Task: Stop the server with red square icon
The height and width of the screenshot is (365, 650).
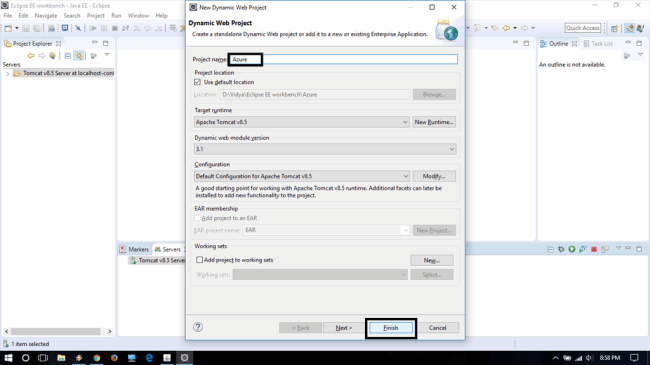Action: point(594,249)
